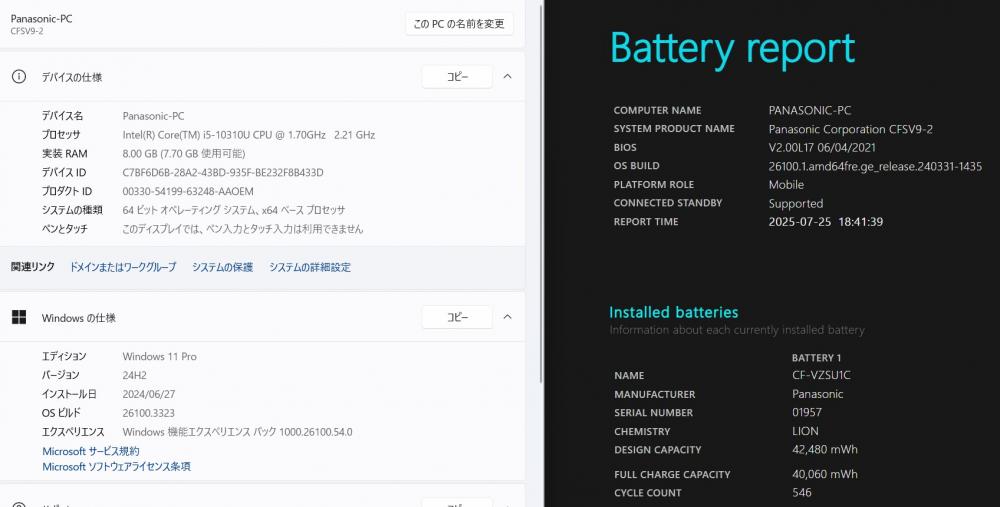The image size is (1000, 507).
Task: Select design capacity 42,480 mWh
Action: [825, 450]
